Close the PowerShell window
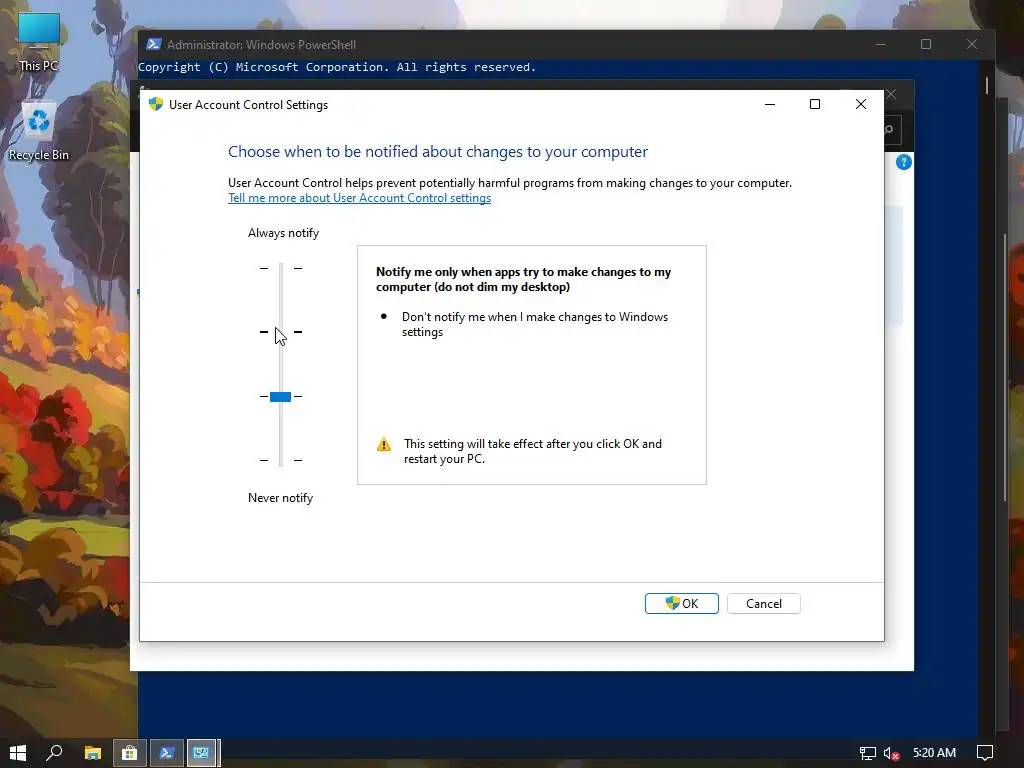 tap(972, 44)
